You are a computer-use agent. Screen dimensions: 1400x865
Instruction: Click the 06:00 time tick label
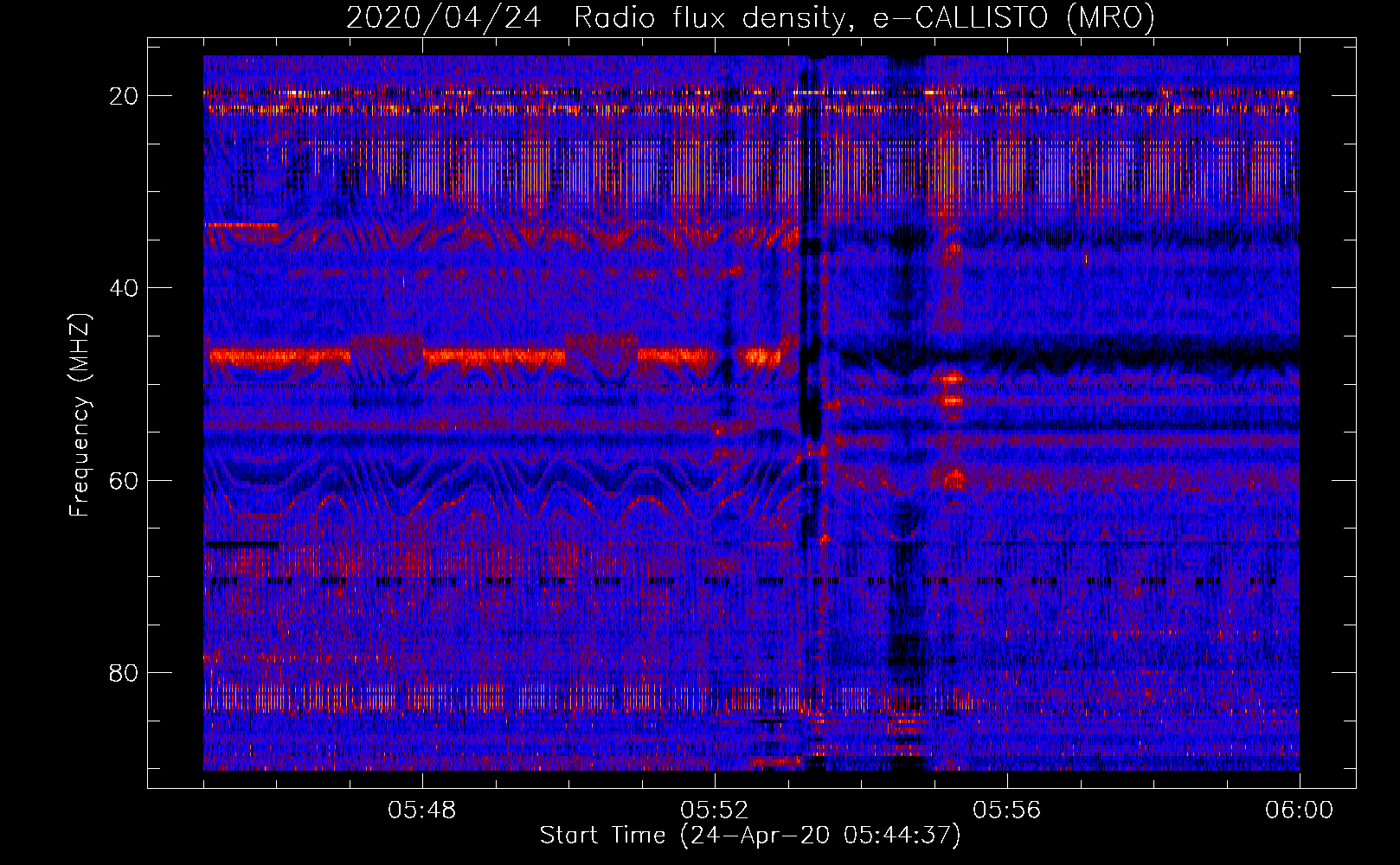coord(1299,811)
